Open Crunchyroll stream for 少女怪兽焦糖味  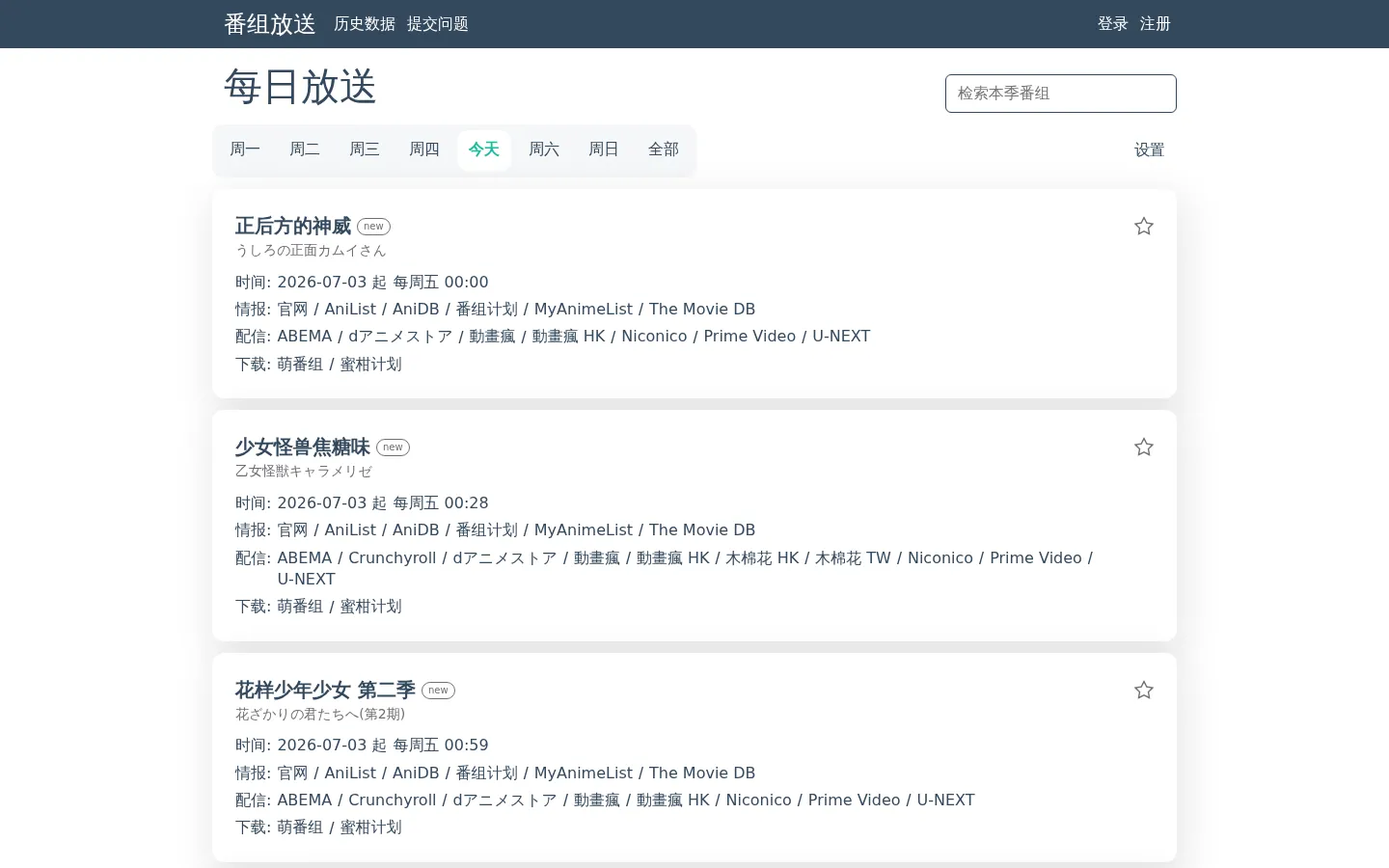tap(393, 558)
